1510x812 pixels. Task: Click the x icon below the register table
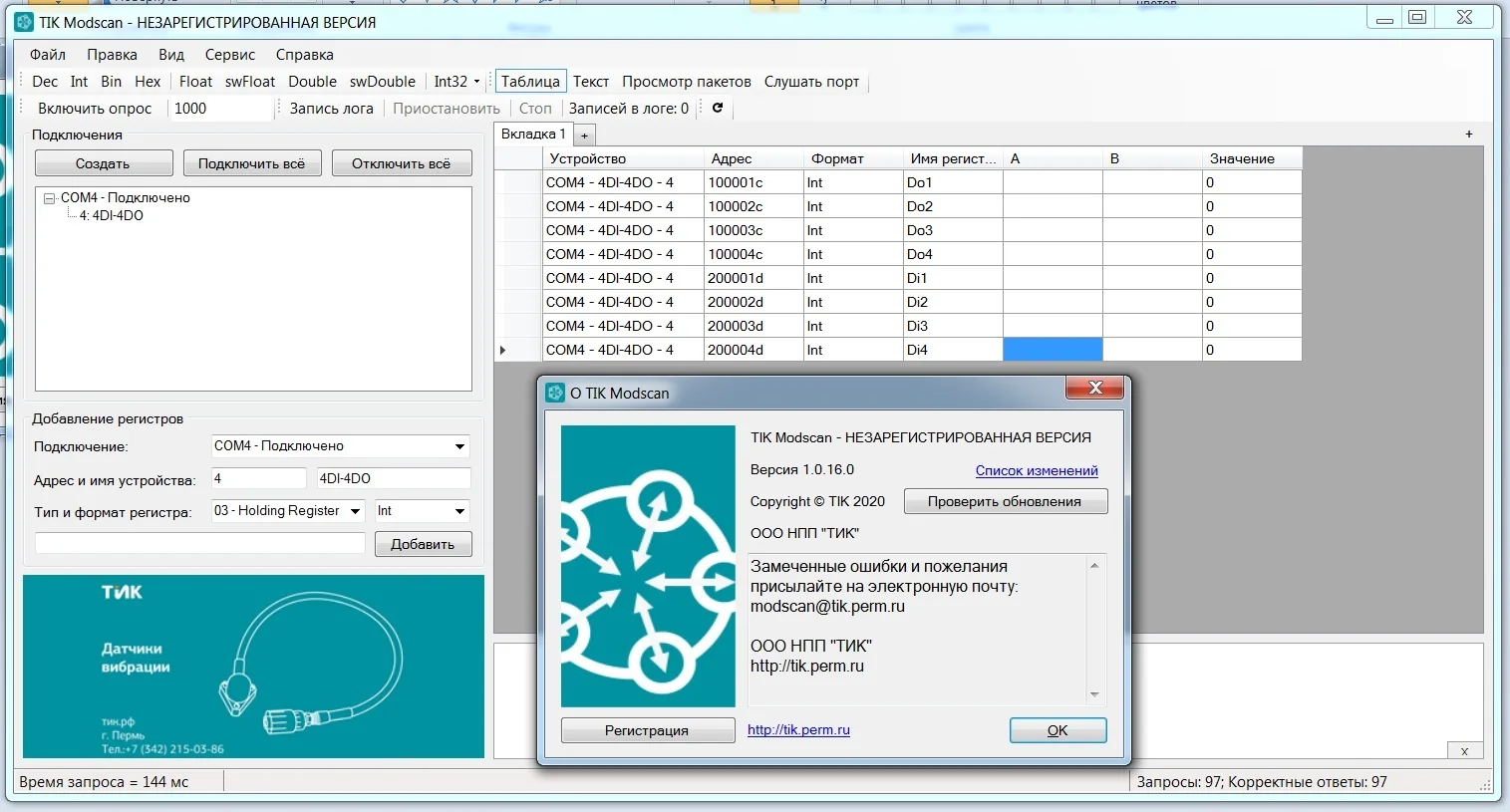pos(1464,751)
